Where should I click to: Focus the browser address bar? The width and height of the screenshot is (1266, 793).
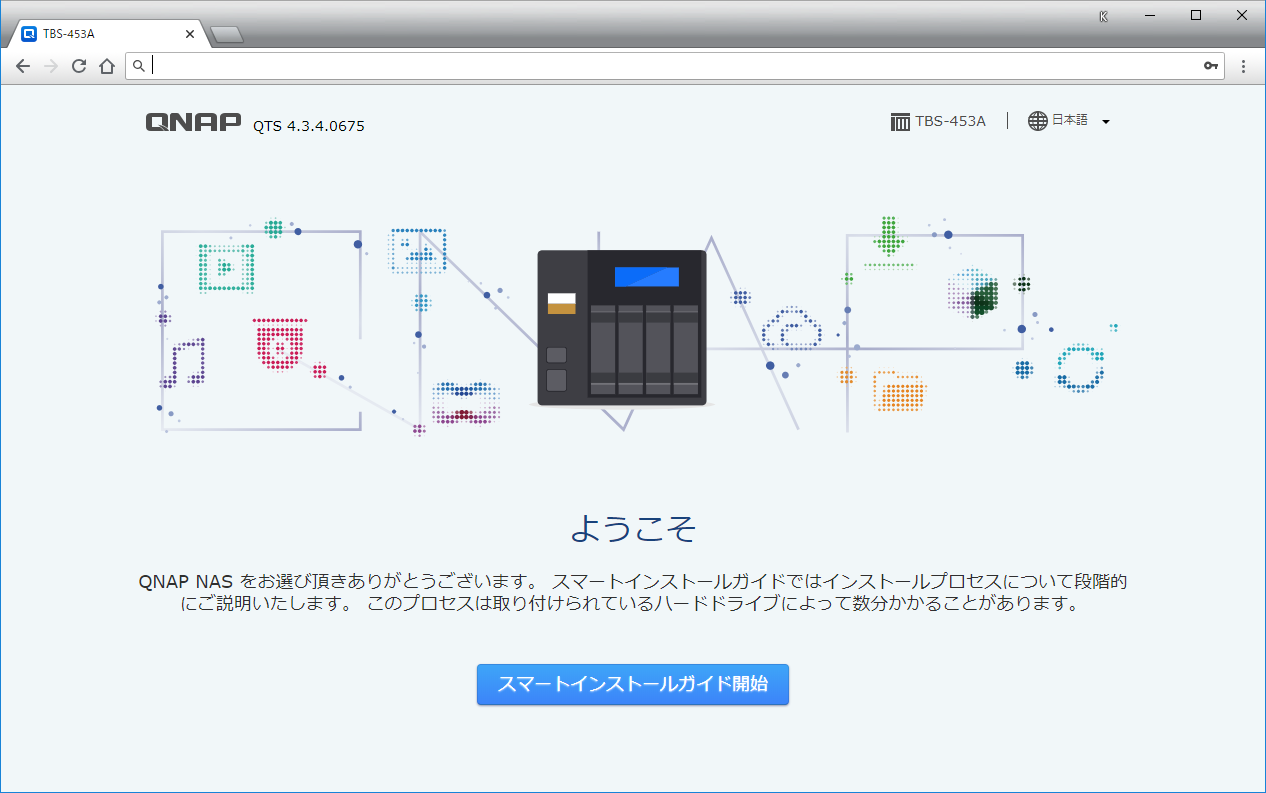(670, 66)
